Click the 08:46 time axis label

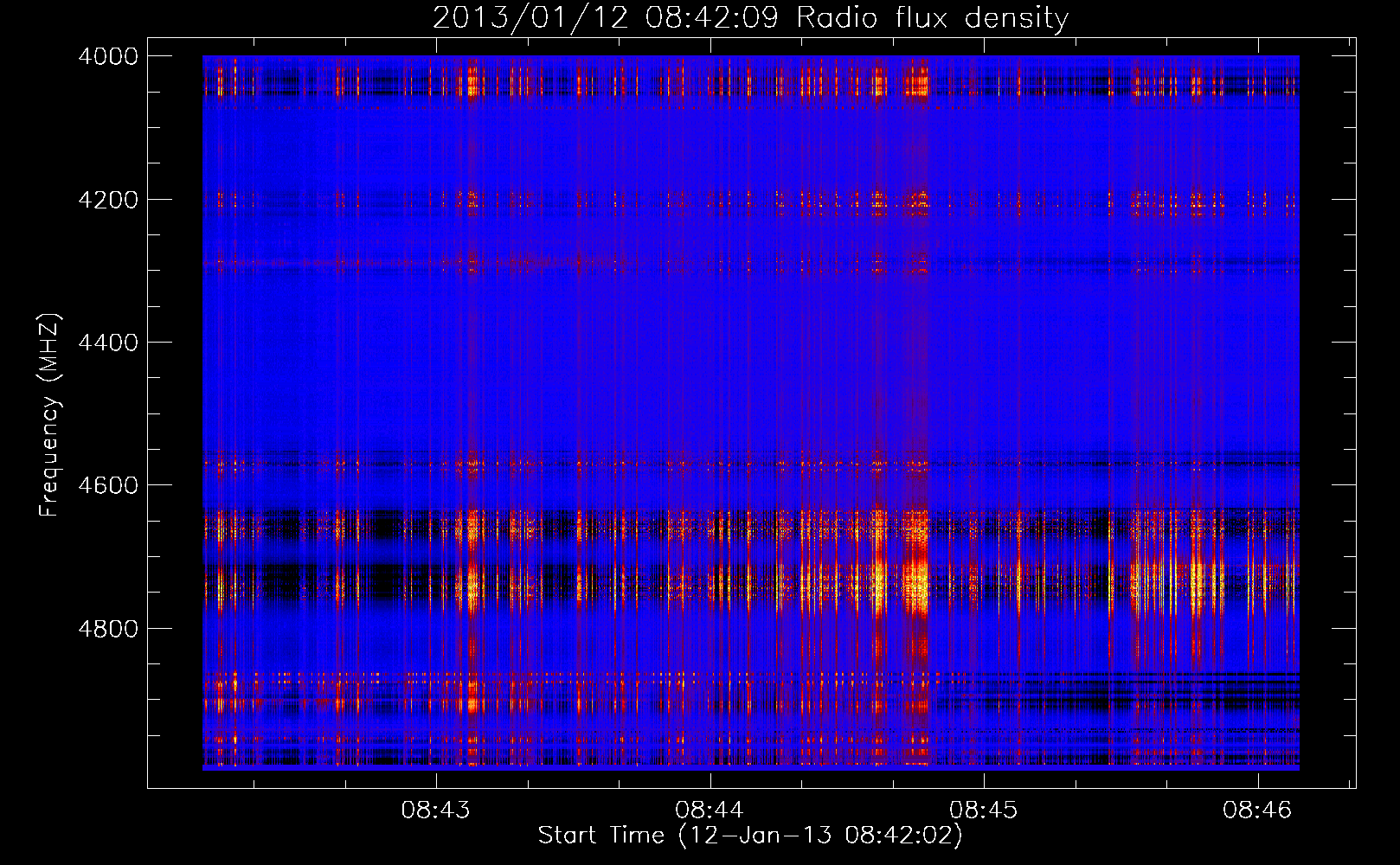coord(1257,810)
